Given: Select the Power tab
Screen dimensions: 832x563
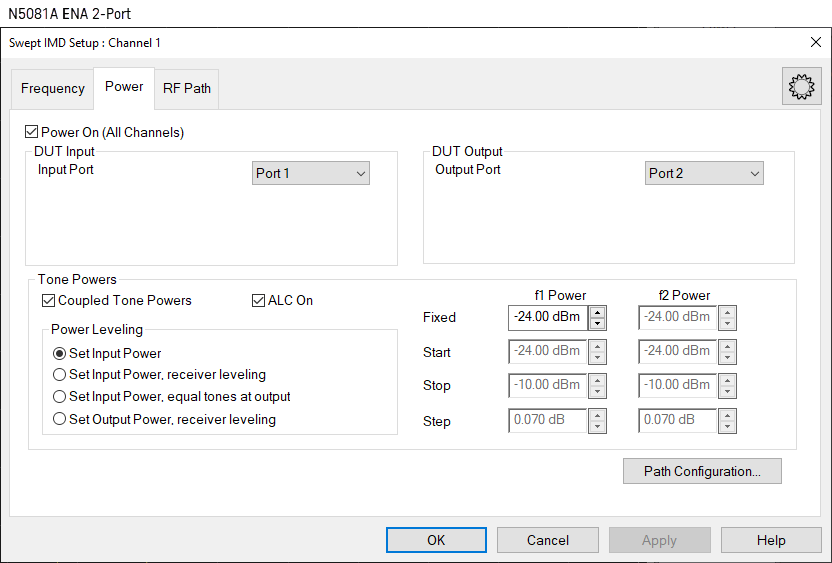Looking at the screenshot, I should coord(124,86).
